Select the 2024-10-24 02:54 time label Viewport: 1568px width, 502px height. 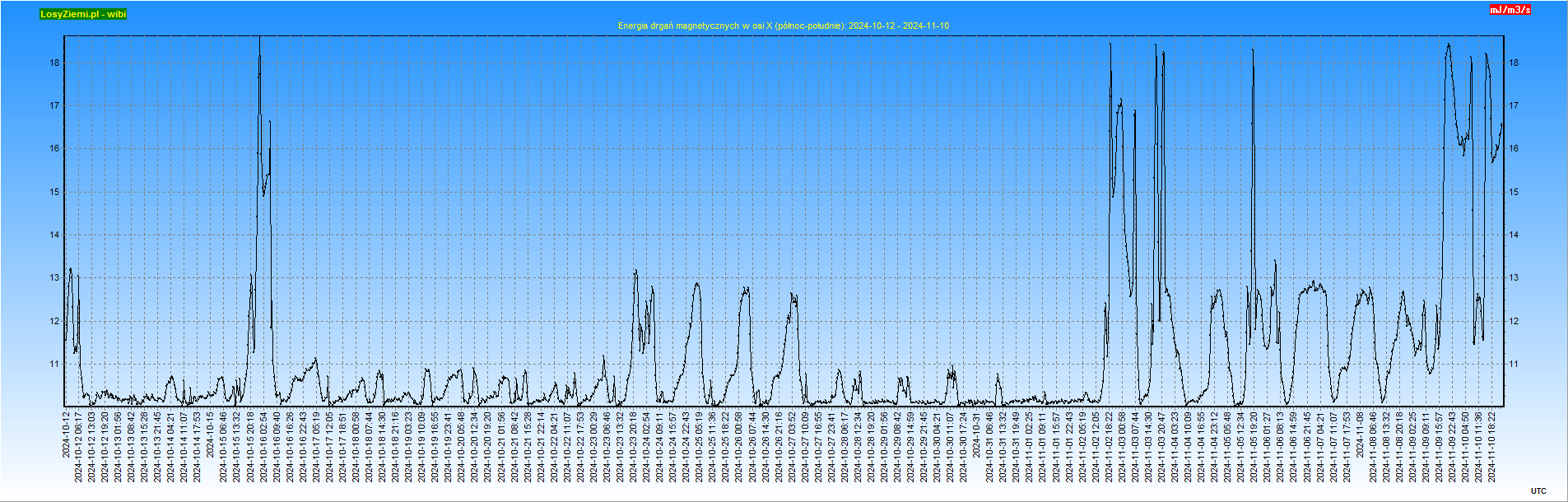(647, 447)
